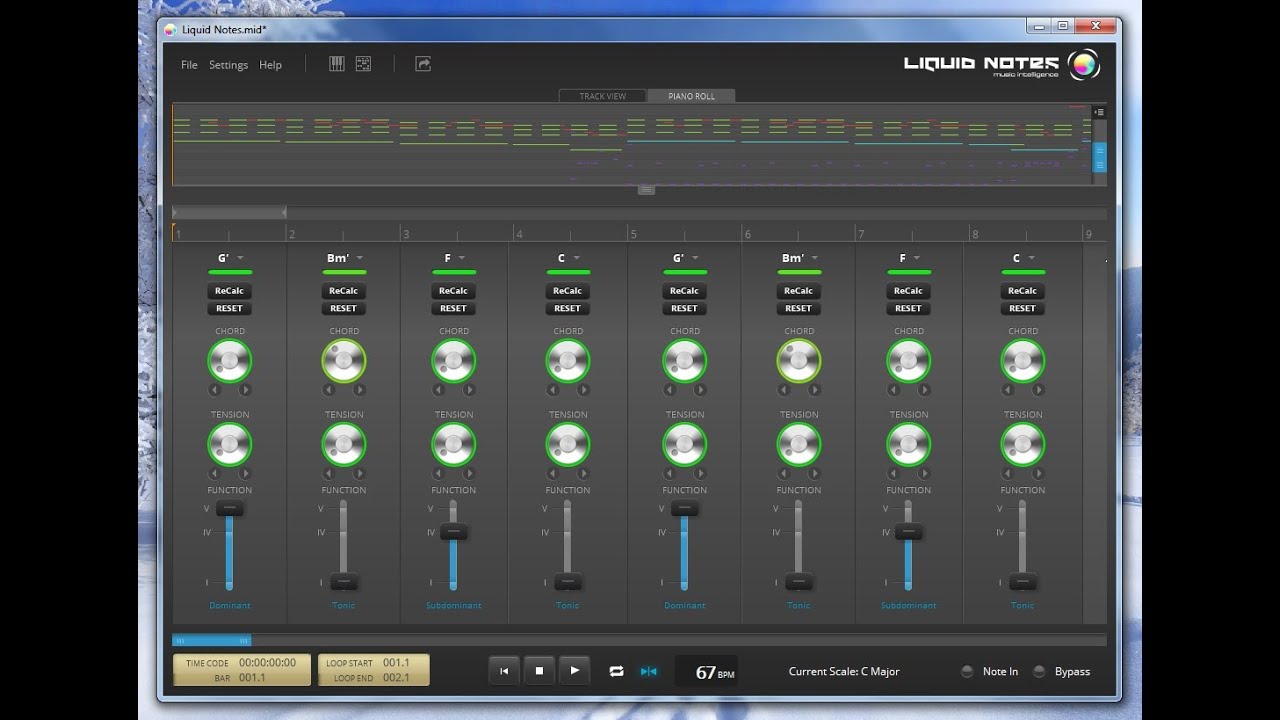Click the LOOP END 002.1 value
This screenshot has width=1280, height=720.
click(x=396, y=677)
